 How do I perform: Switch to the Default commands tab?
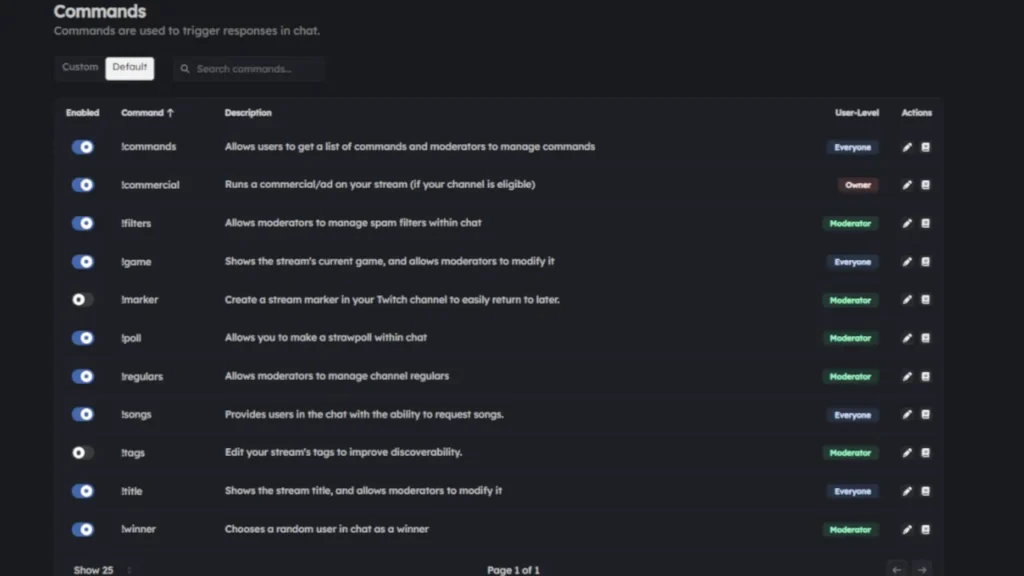coord(130,67)
